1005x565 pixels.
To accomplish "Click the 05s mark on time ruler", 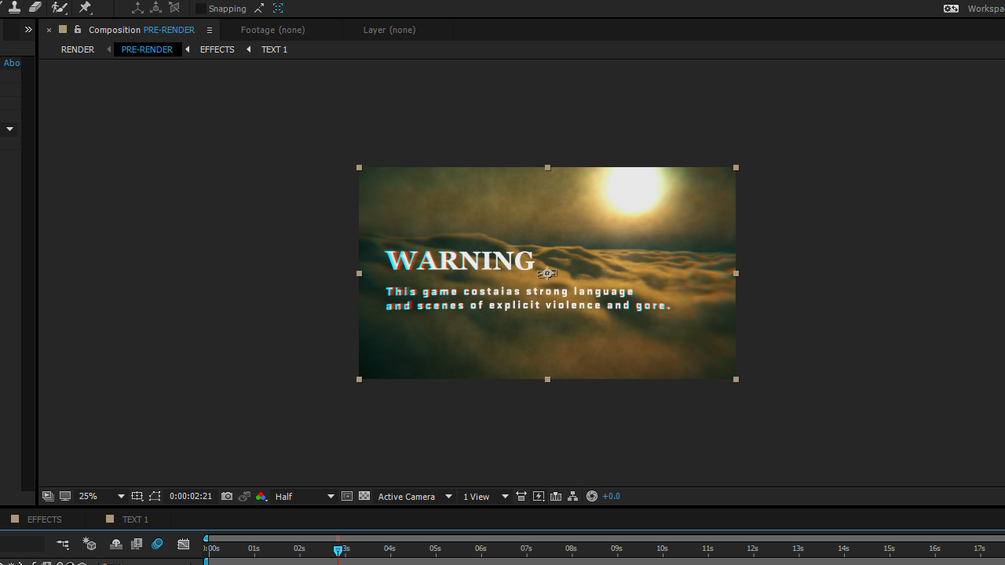I will (435, 548).
